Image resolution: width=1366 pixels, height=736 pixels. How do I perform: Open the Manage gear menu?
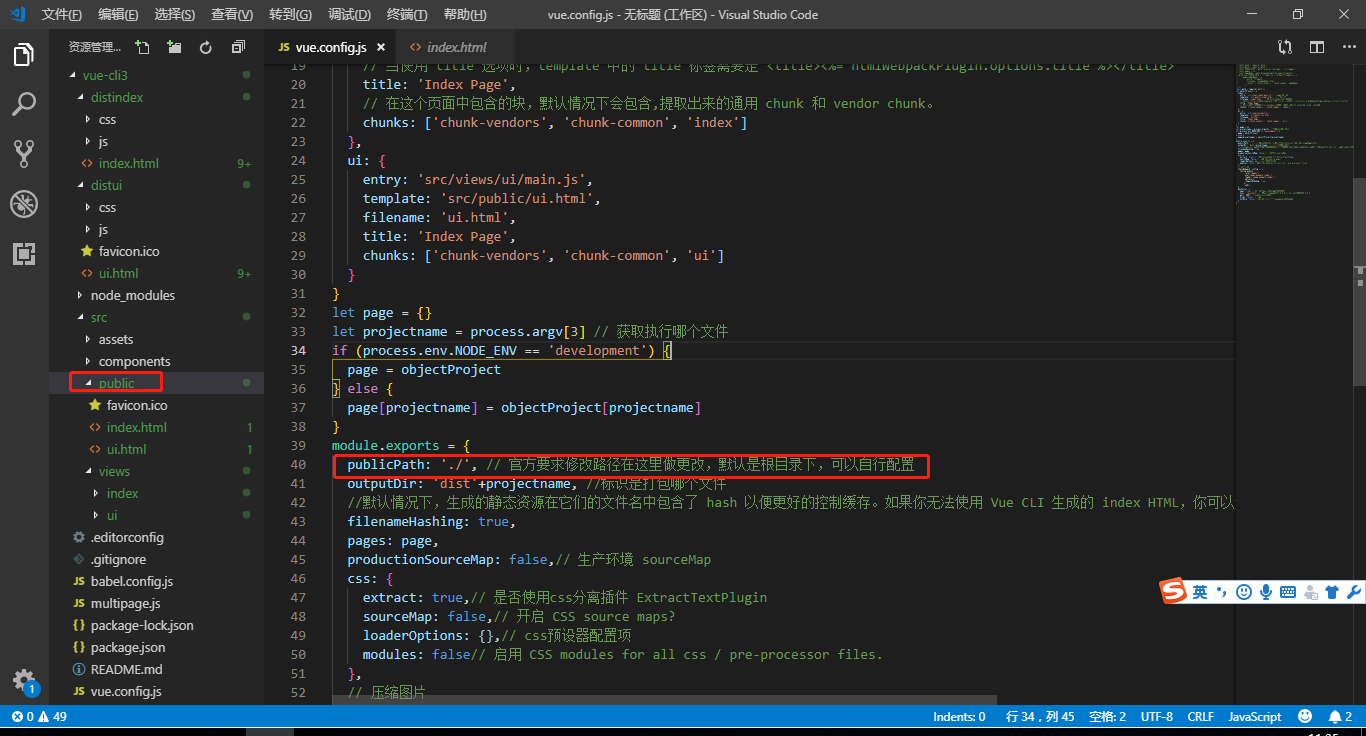(24, 681)
